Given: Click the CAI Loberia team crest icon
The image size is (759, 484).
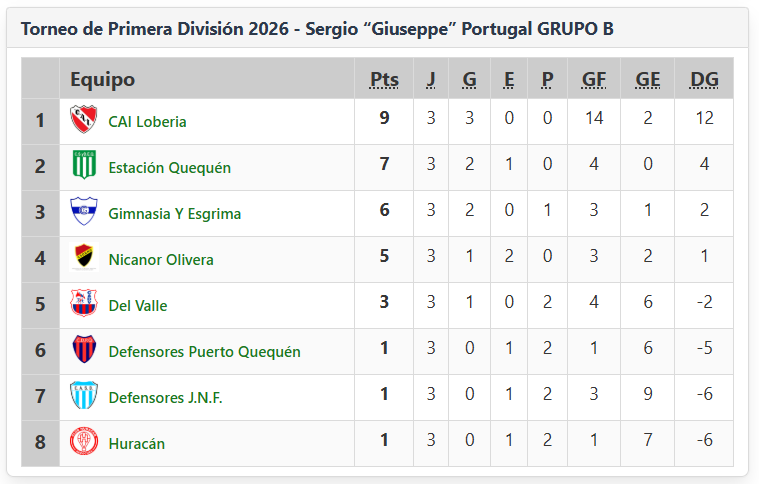Looking at the screenshot, I should 84,120.
